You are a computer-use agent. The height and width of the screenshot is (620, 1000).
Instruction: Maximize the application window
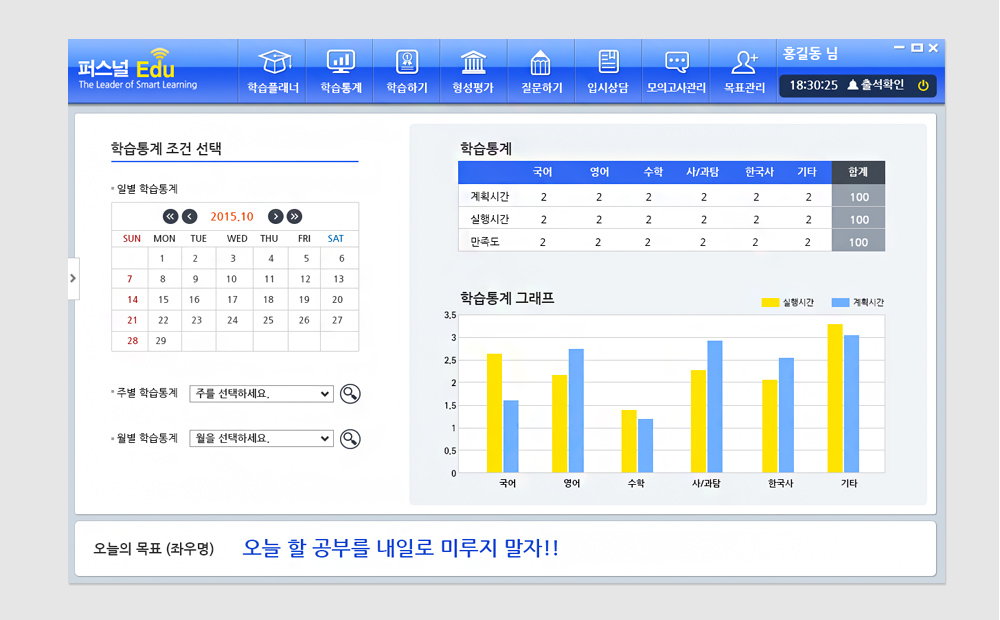917,47
